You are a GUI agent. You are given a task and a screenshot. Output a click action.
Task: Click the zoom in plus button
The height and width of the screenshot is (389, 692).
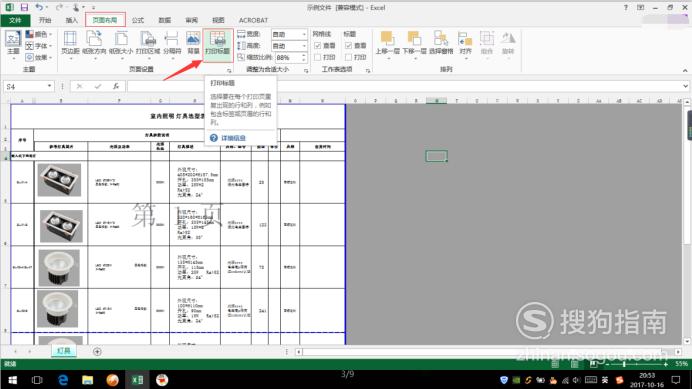666,364
